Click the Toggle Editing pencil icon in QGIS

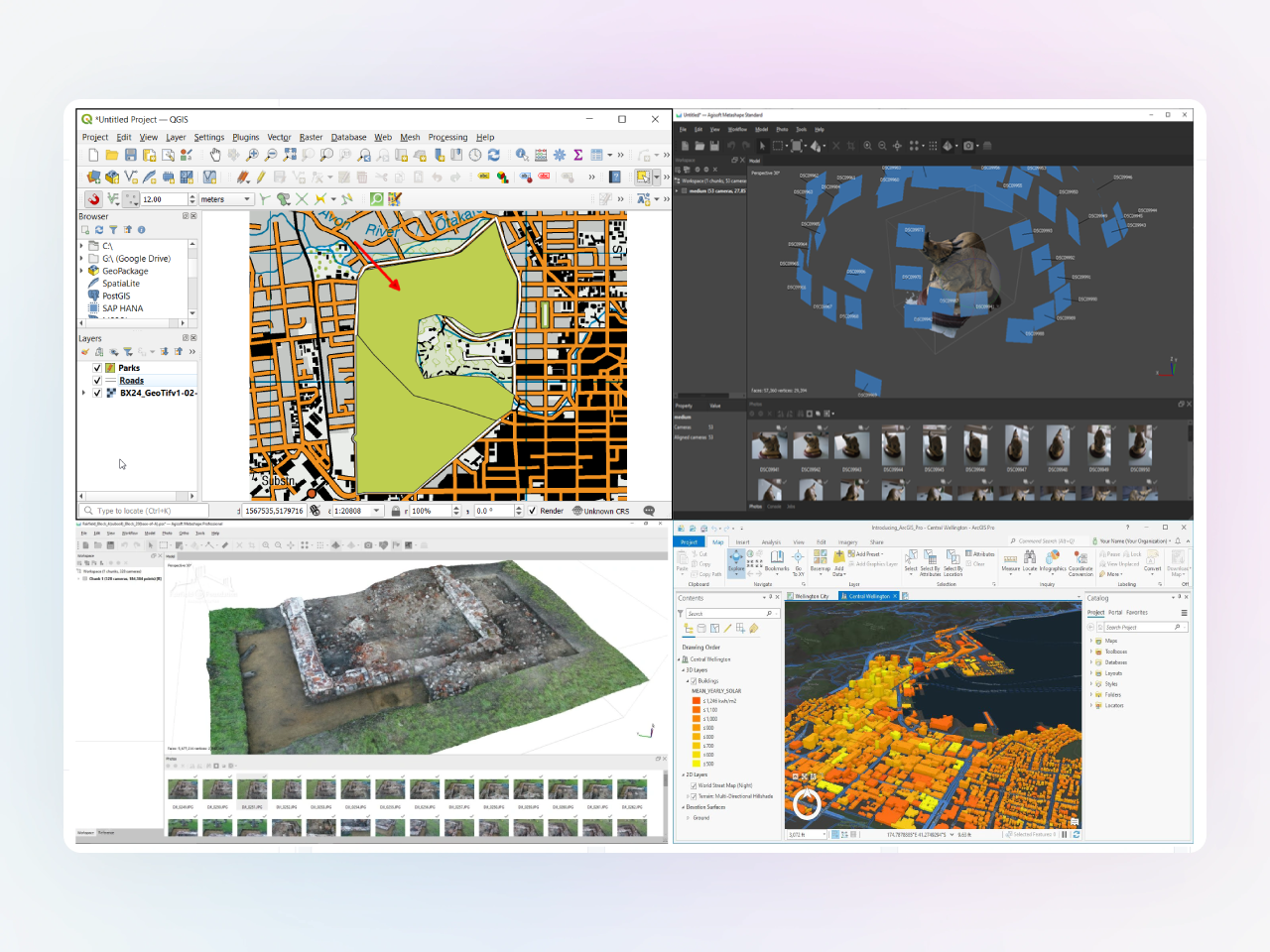coord(261,178)
